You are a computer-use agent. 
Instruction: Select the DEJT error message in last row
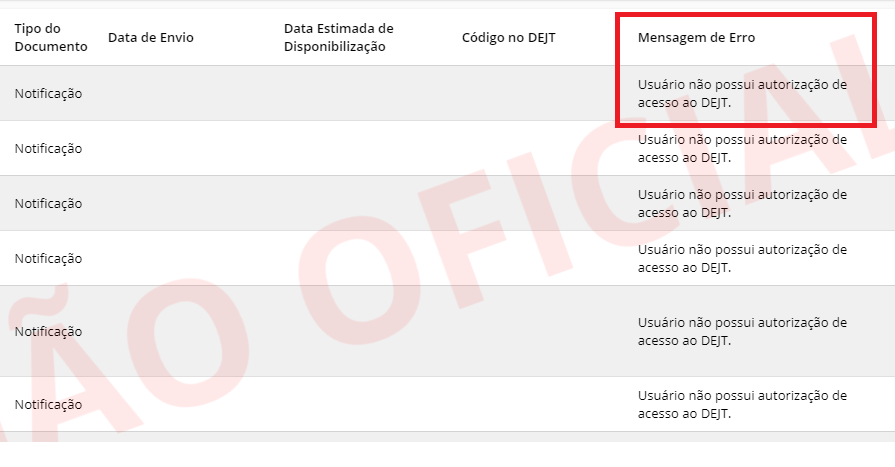(x=742, y=405)
